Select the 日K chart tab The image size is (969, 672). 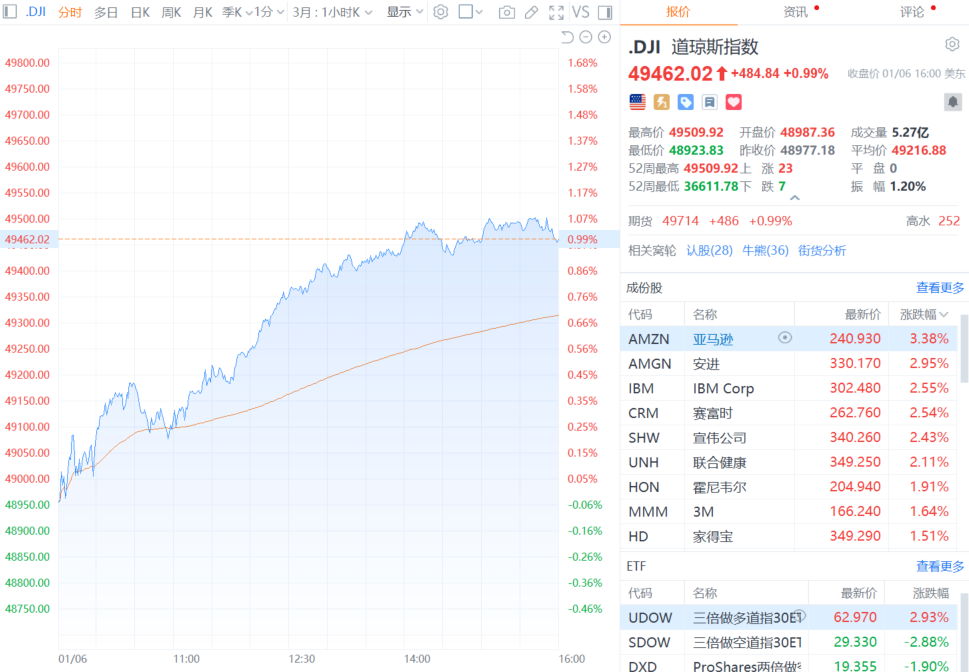pos(140,12)
